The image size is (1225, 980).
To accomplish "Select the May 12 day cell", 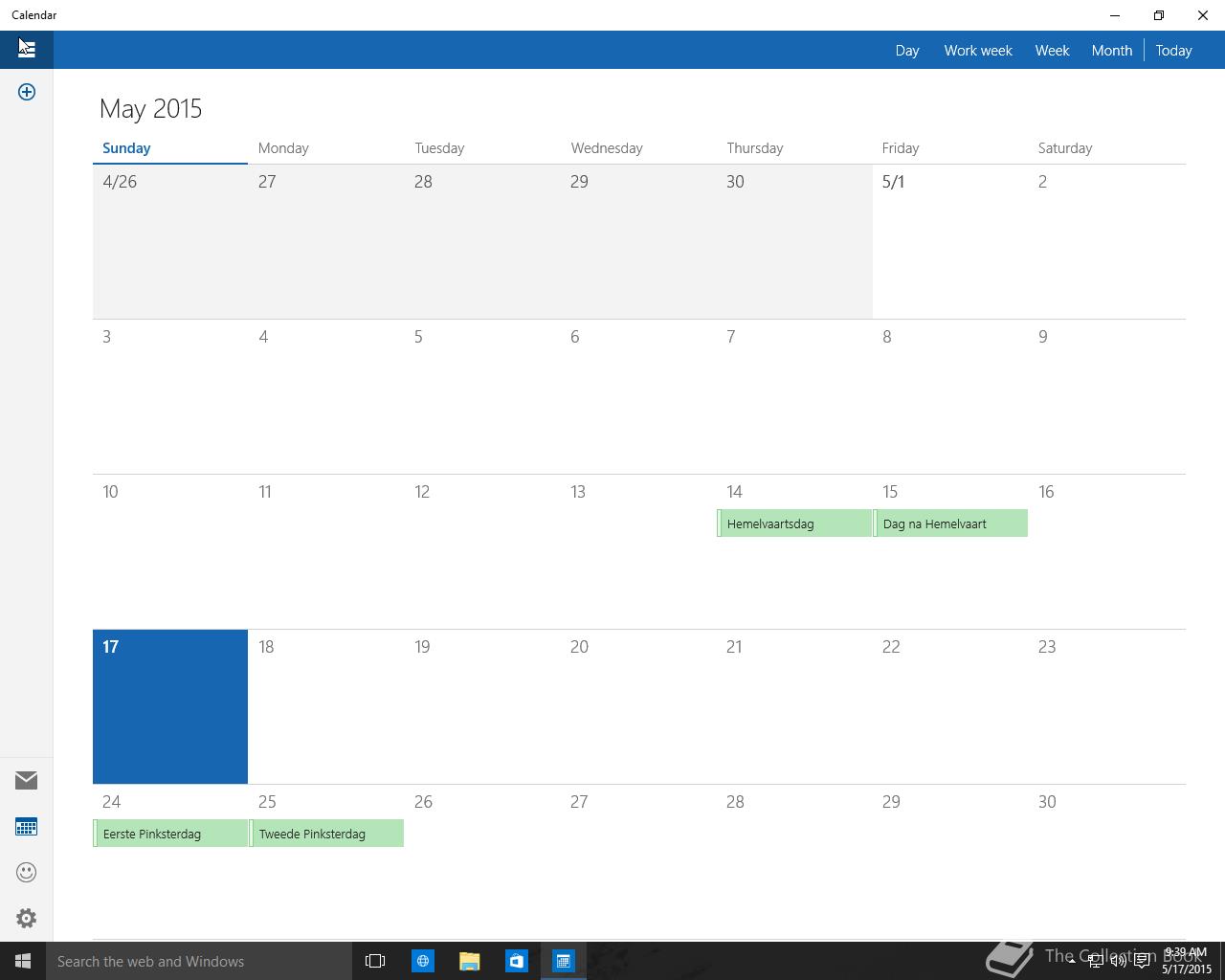I will [x=482, y=551].
